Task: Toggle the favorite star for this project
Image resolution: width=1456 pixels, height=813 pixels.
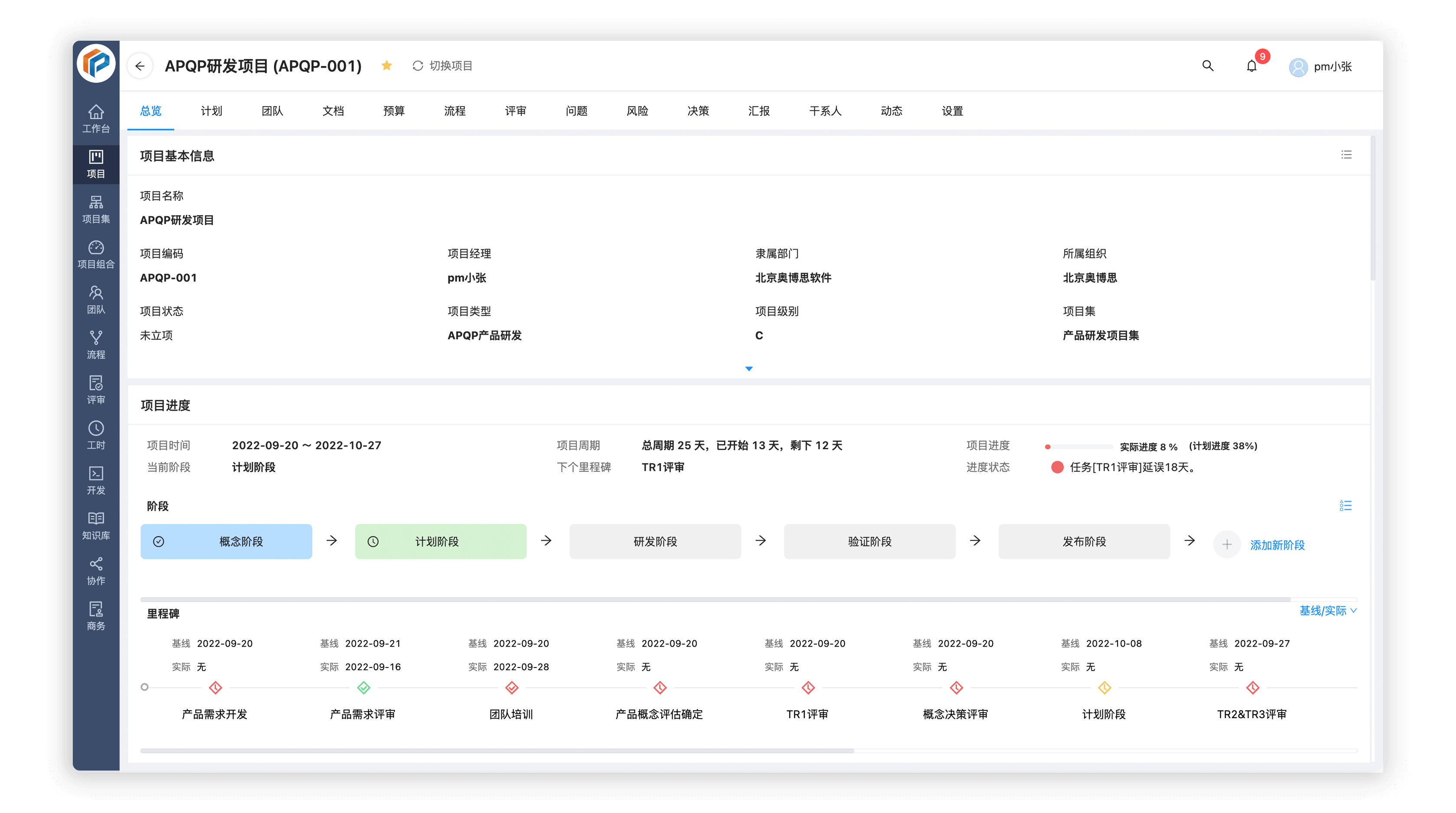Action: coord(387,65)
